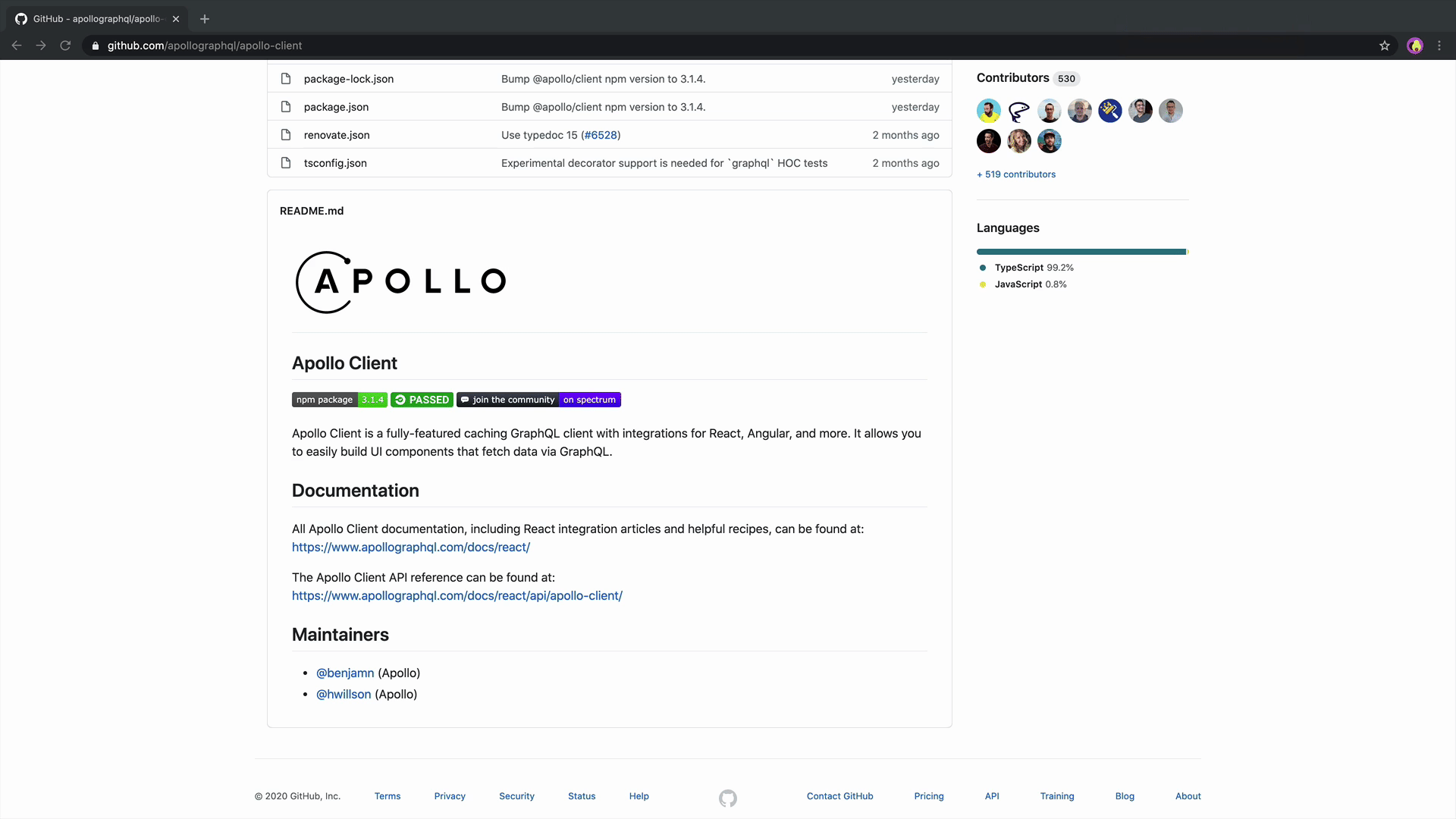Open the second contributor avatar with sketch drawing
1456x819 pixels.
pyautogui.click(x=1019, y=111)
